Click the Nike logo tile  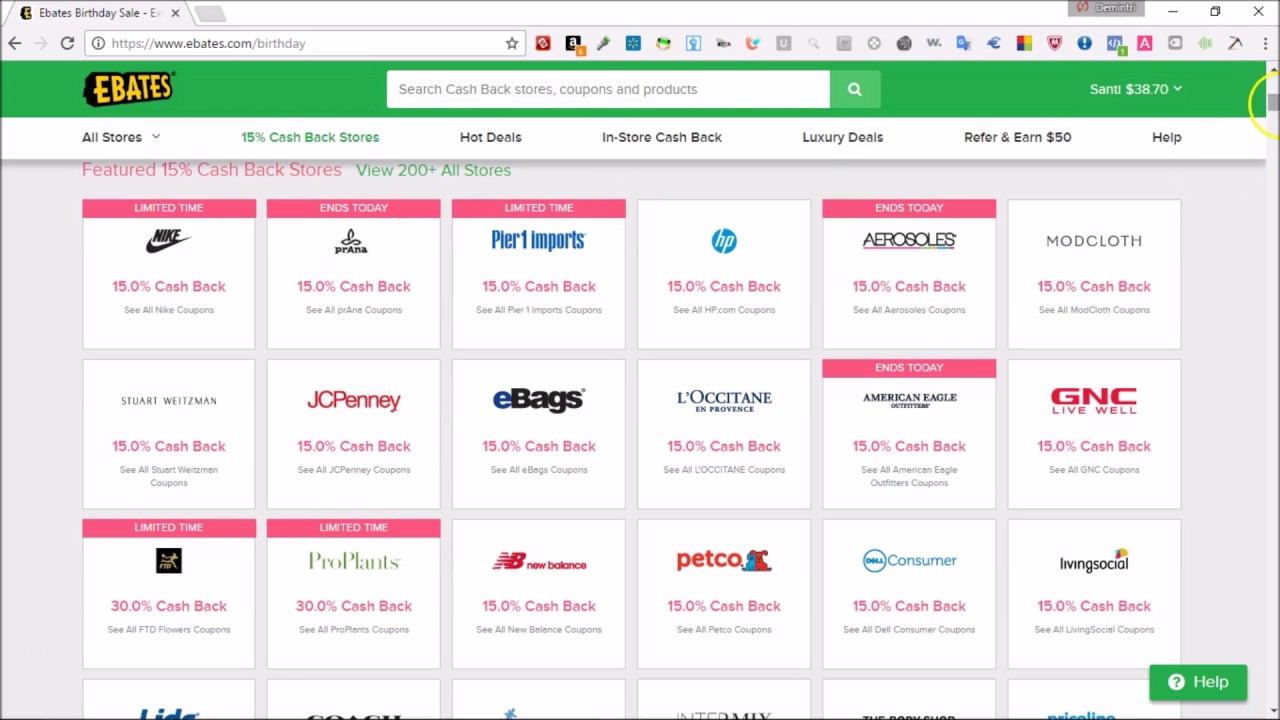(x=168, y=240)
